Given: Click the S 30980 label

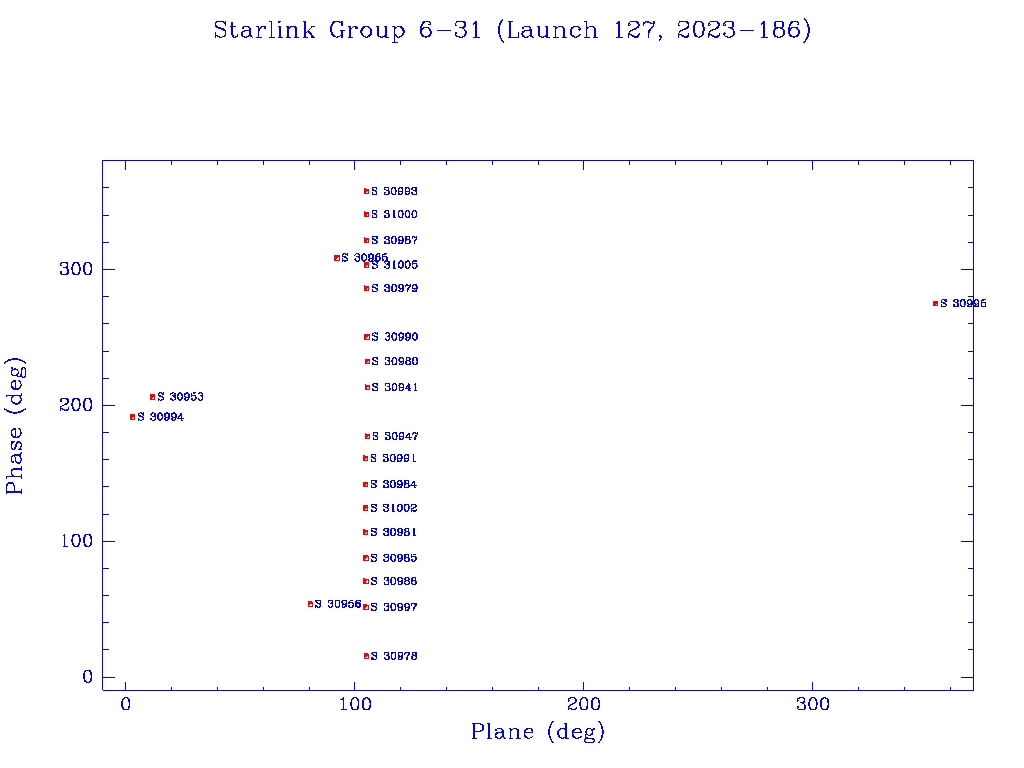Looking at the screenshot, I should (394, 361).
